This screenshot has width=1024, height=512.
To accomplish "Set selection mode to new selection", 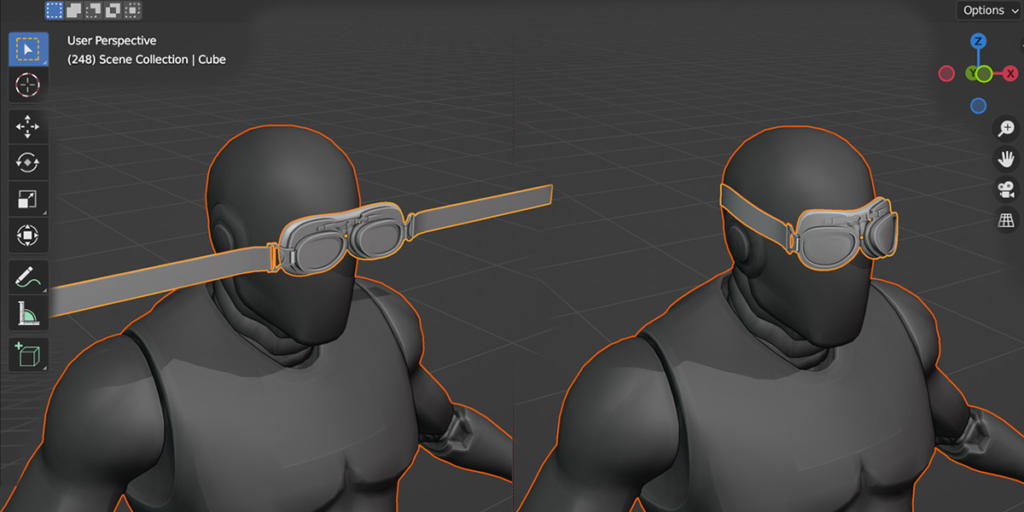I will pyautogui.click(x=55, y=11).
